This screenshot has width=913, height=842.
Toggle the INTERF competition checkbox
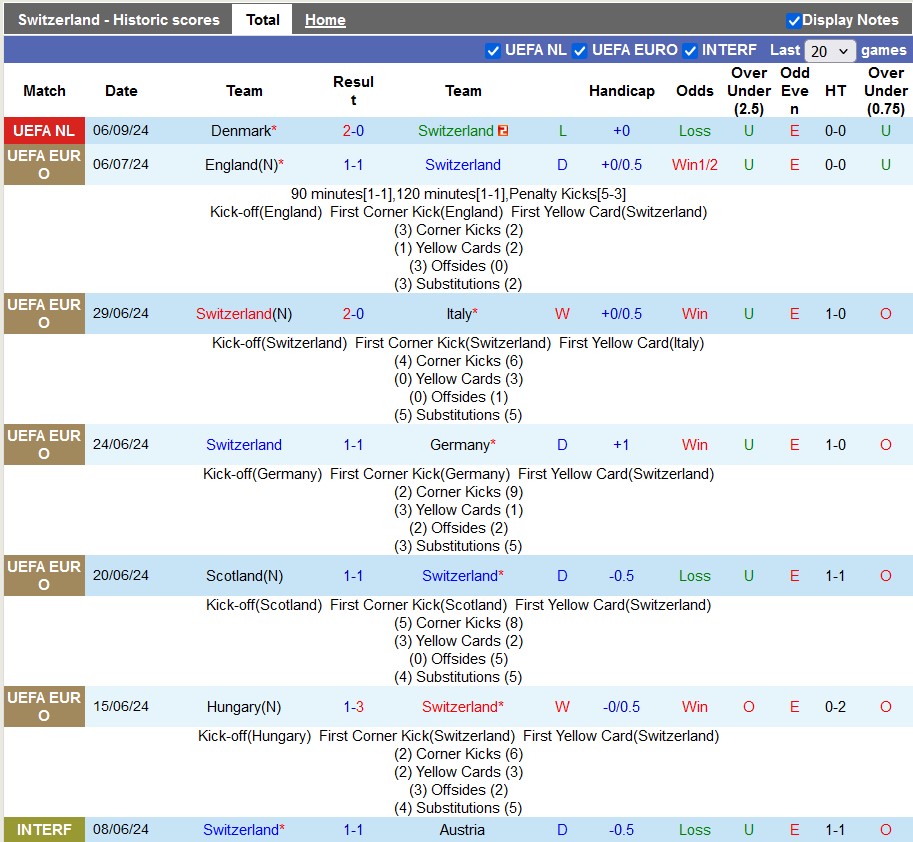click(690, 50)
